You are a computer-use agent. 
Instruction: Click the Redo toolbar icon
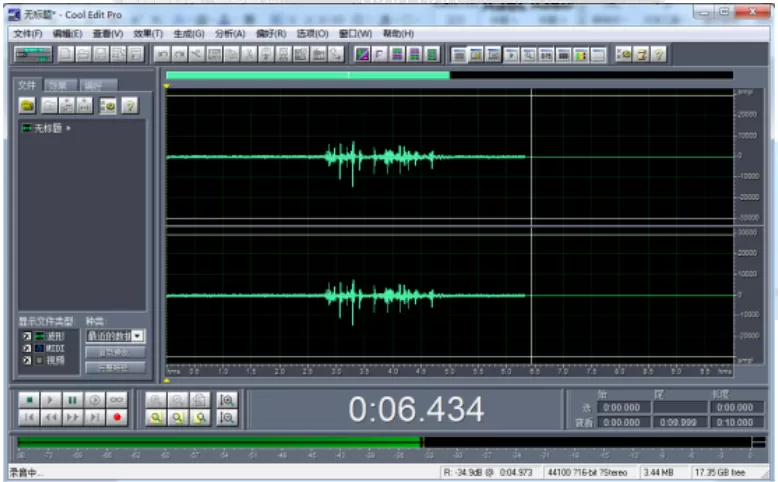(179, 54)
